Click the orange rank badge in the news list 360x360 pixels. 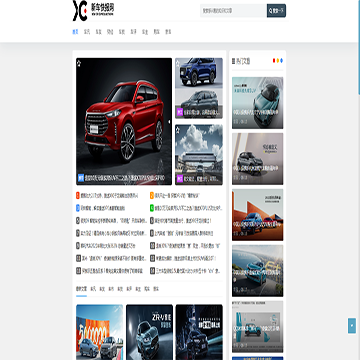click(152, 195)
